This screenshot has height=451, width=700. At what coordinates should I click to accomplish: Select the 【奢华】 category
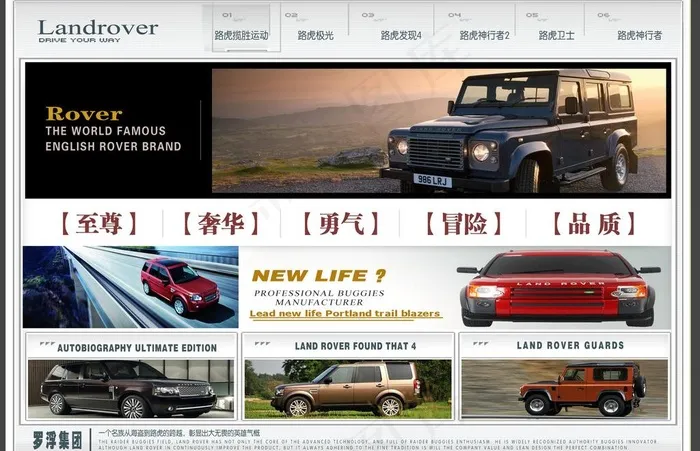point(221,224)
